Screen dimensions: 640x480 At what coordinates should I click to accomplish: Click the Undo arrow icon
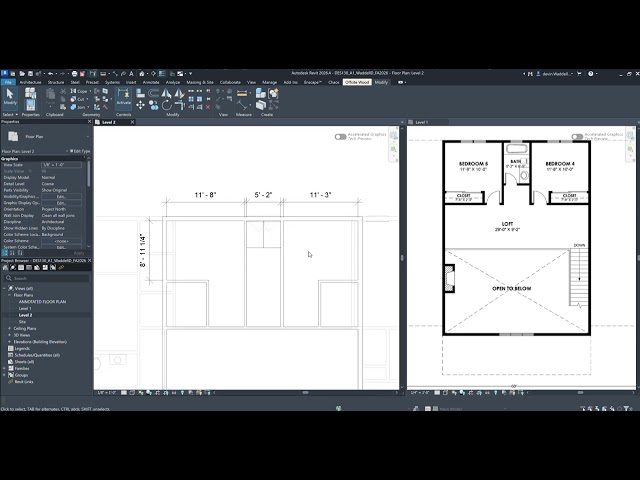(x=50, y=74)
